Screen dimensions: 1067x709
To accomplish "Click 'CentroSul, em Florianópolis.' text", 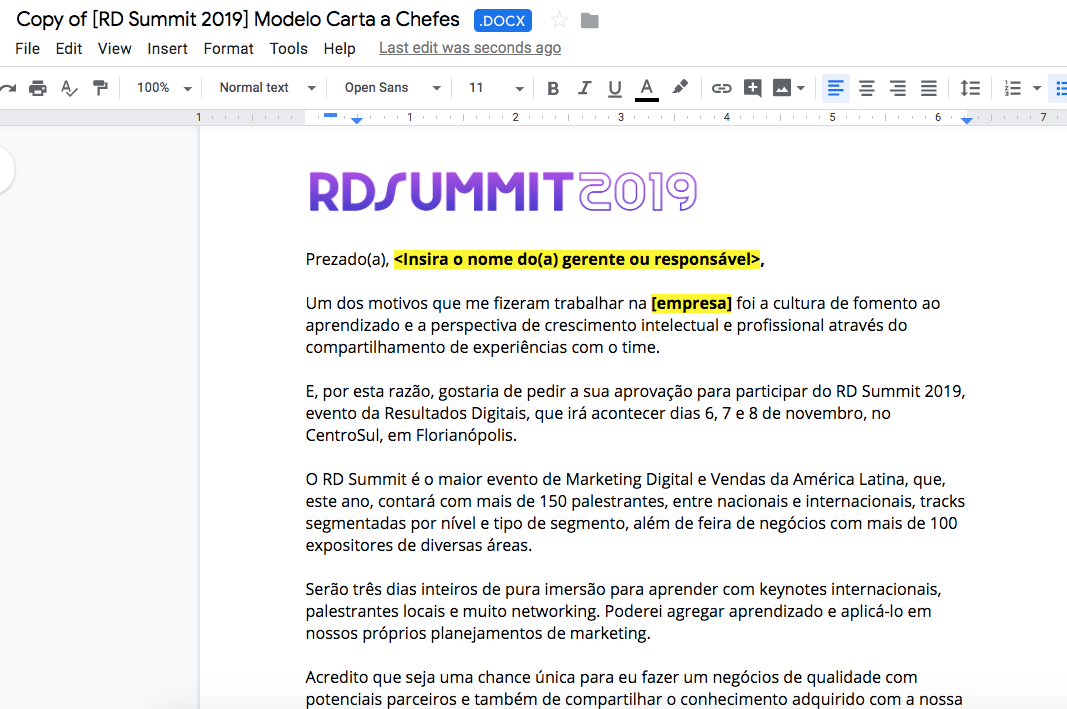I will point(411,435).
